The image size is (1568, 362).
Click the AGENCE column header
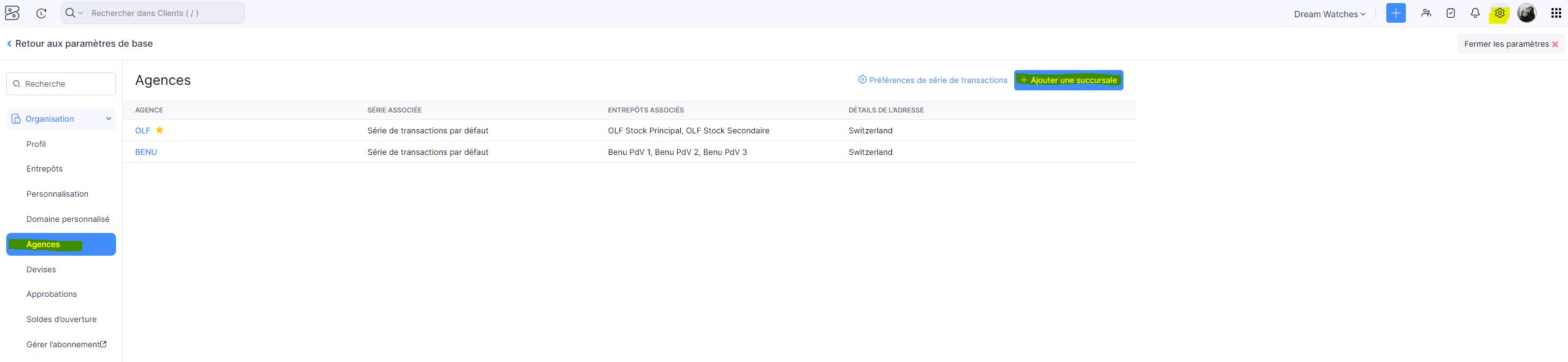(x=149, y=110)
